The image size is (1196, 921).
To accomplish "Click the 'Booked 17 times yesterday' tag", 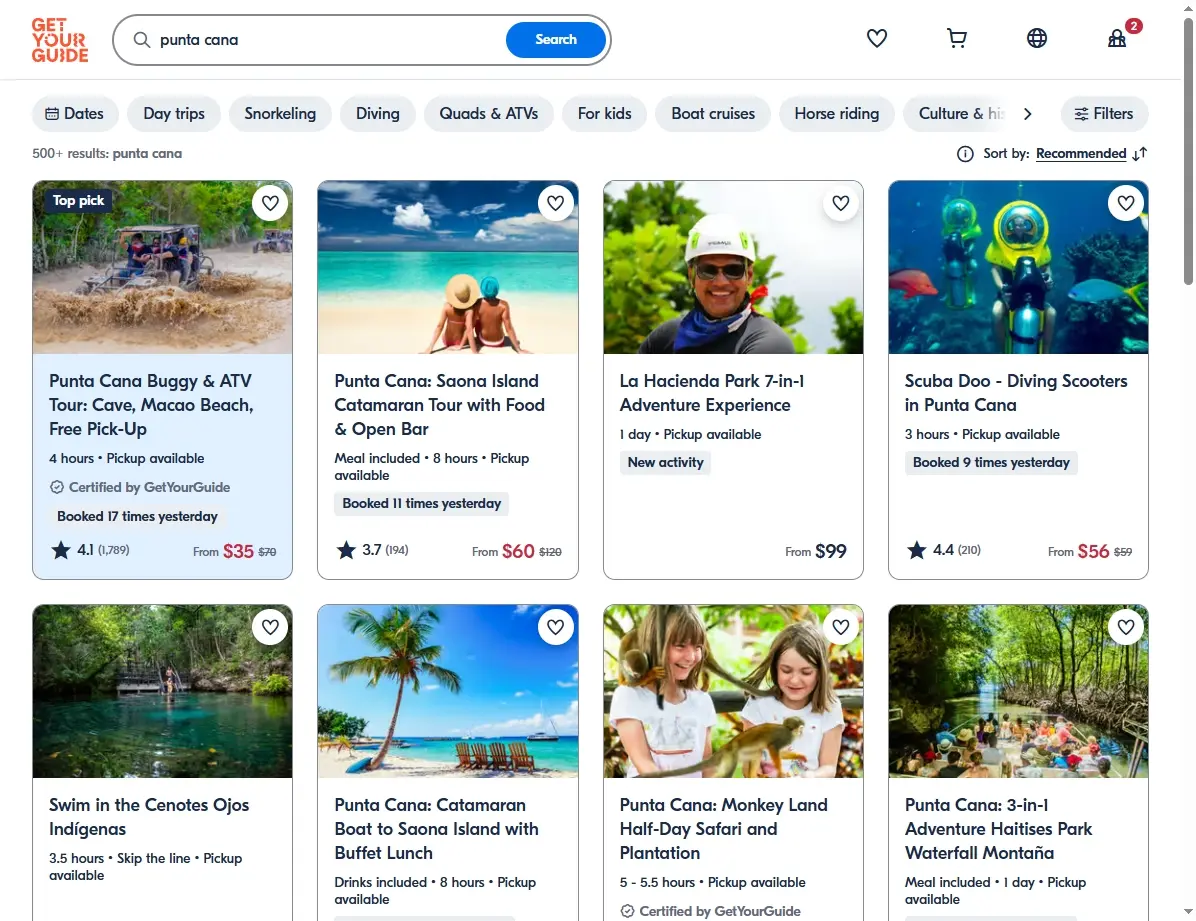I will coord(137,517).
